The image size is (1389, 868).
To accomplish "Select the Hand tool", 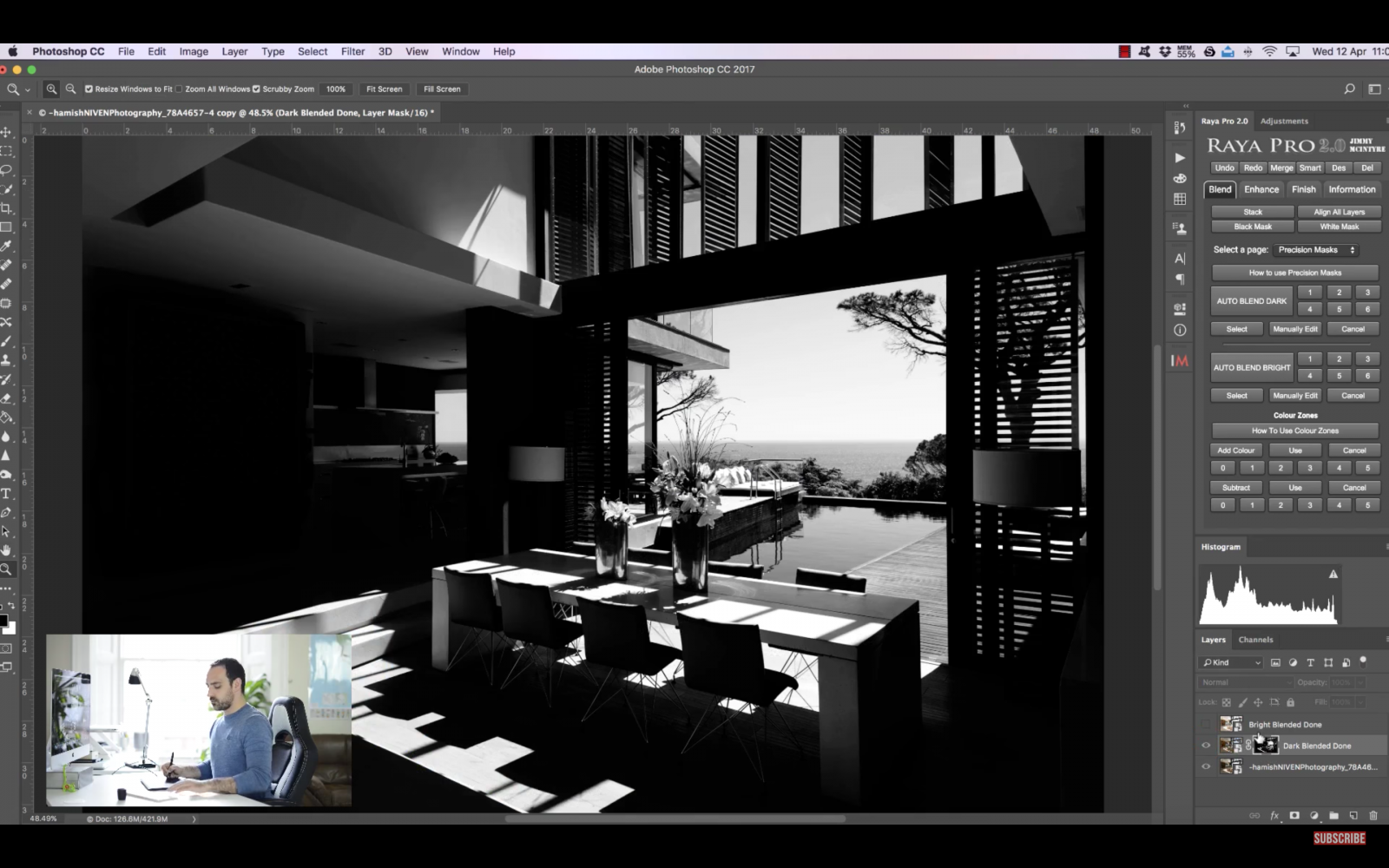I will pyautogui.click(x=6, y=550).
